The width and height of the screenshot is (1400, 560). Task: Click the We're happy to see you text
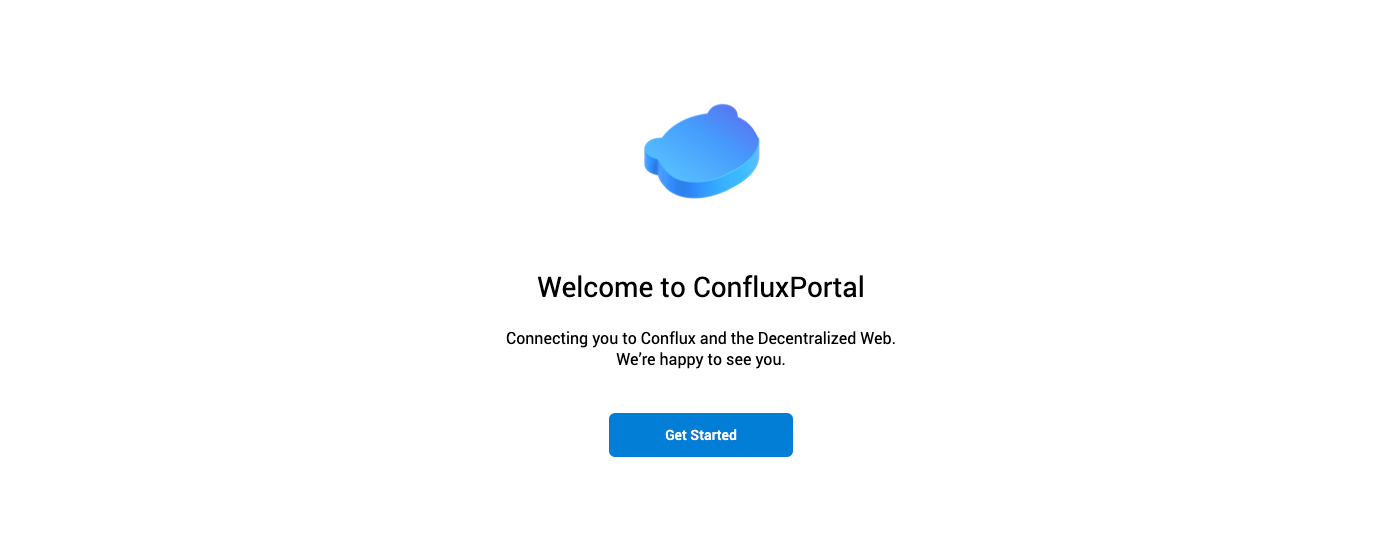pos(700,360)
